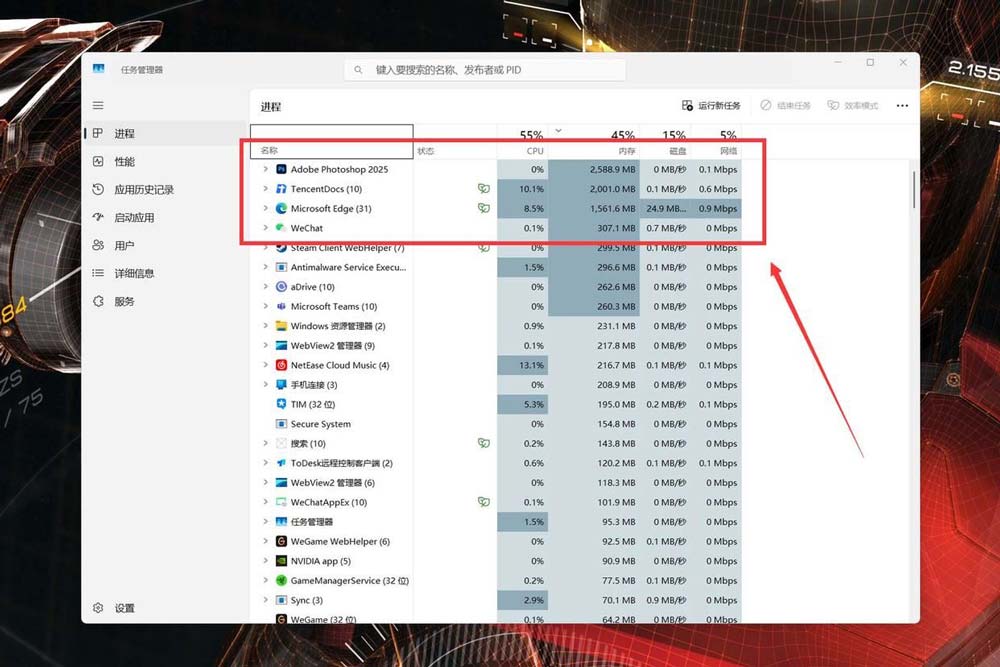The height and width of the screenshot is (667, 1000).
Task: Select the Steam Client WebHelper (7) row
Action: (496, 247)
